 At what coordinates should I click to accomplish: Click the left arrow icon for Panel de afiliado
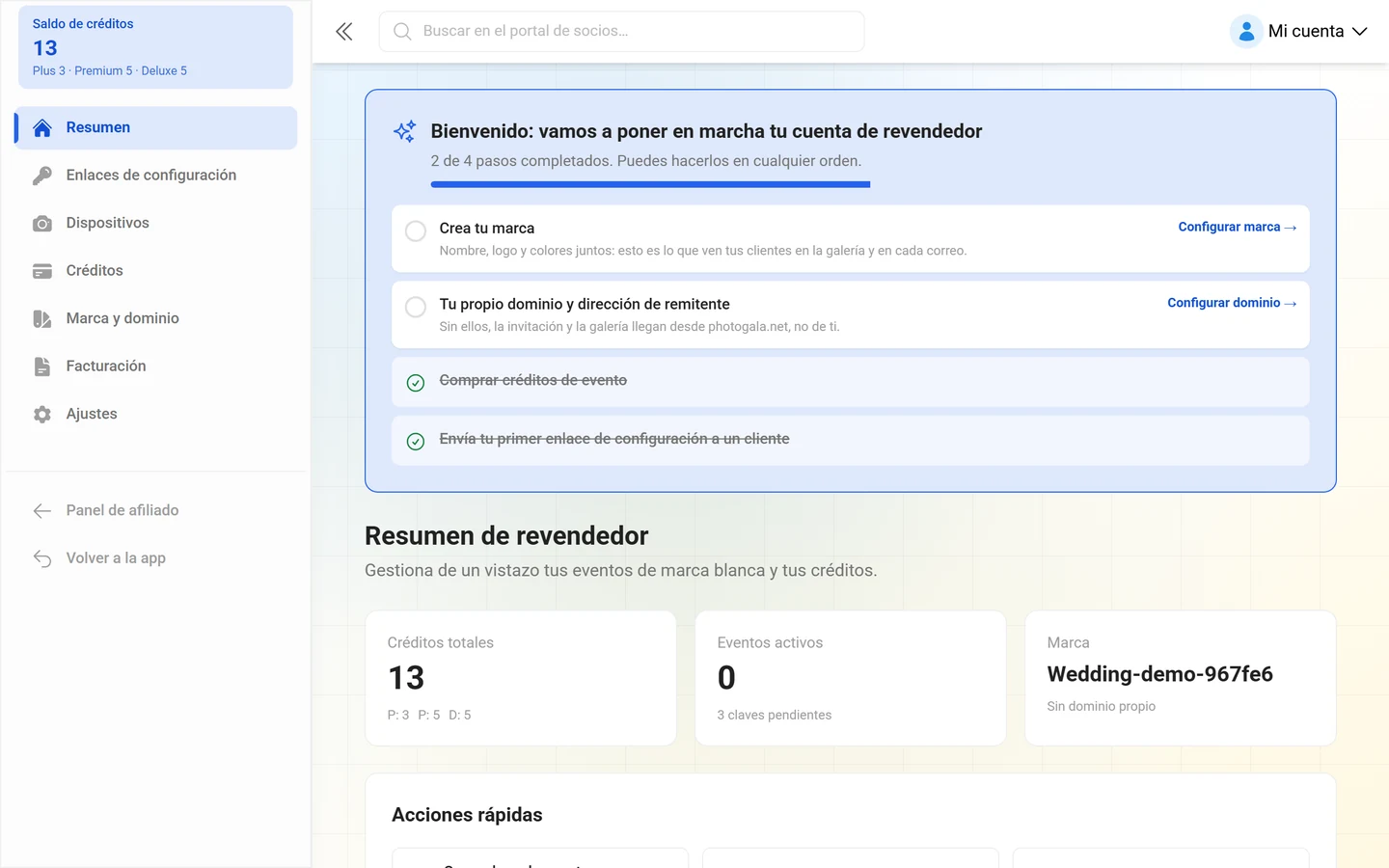(x=42, y=511)
